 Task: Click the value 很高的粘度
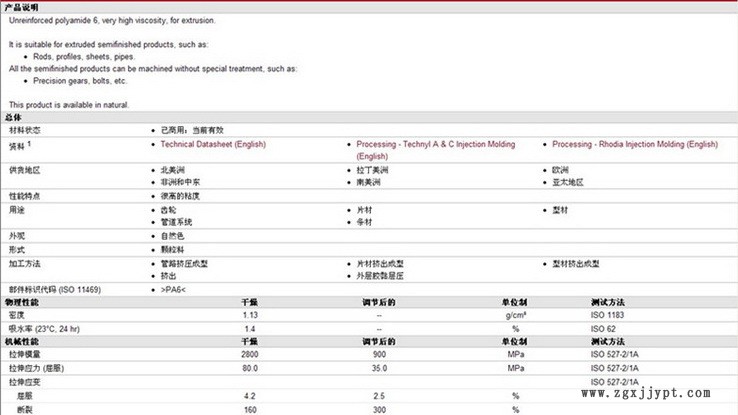(x=180, y=196)
